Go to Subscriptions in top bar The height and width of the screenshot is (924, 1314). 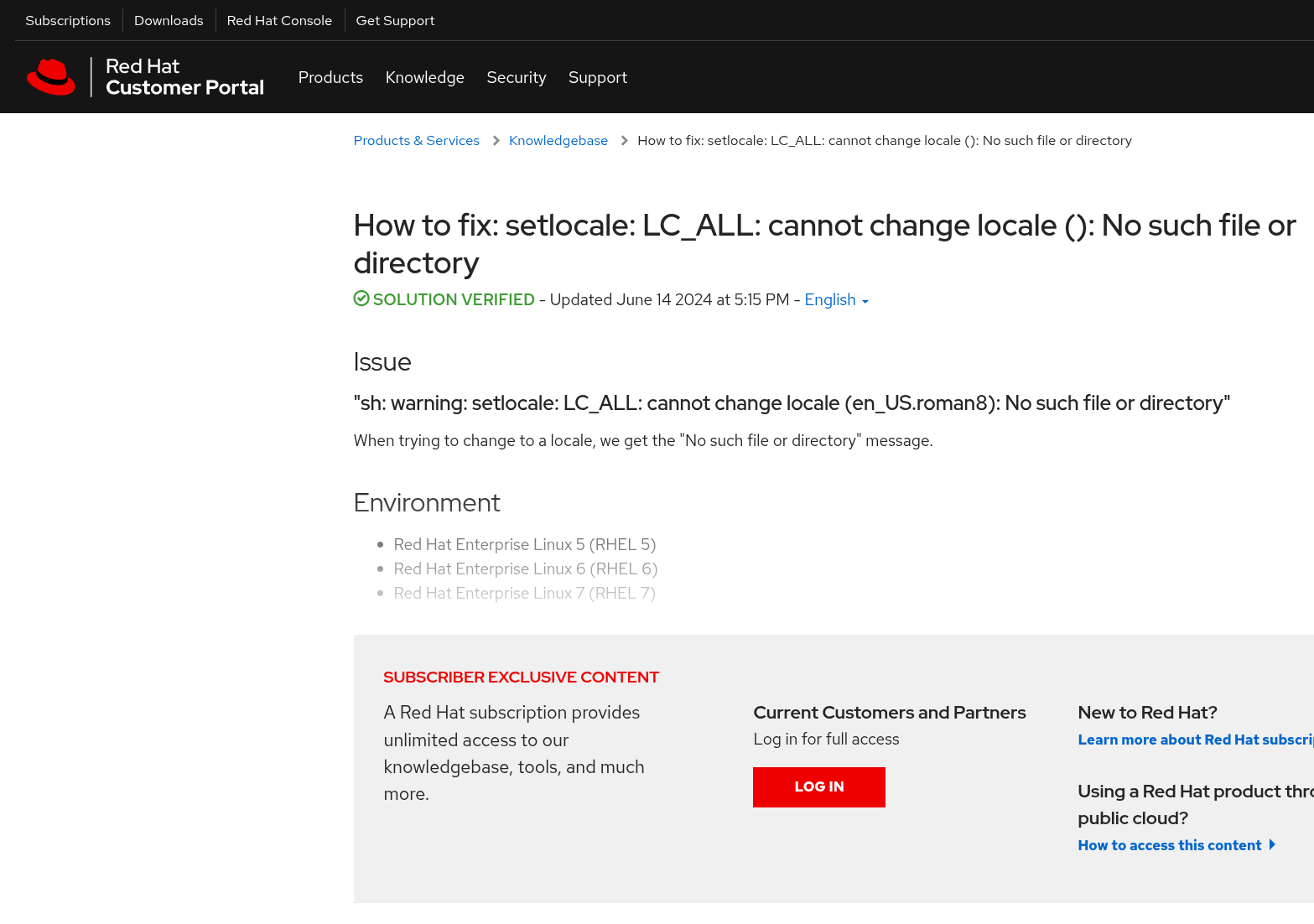tap(68, 20)
